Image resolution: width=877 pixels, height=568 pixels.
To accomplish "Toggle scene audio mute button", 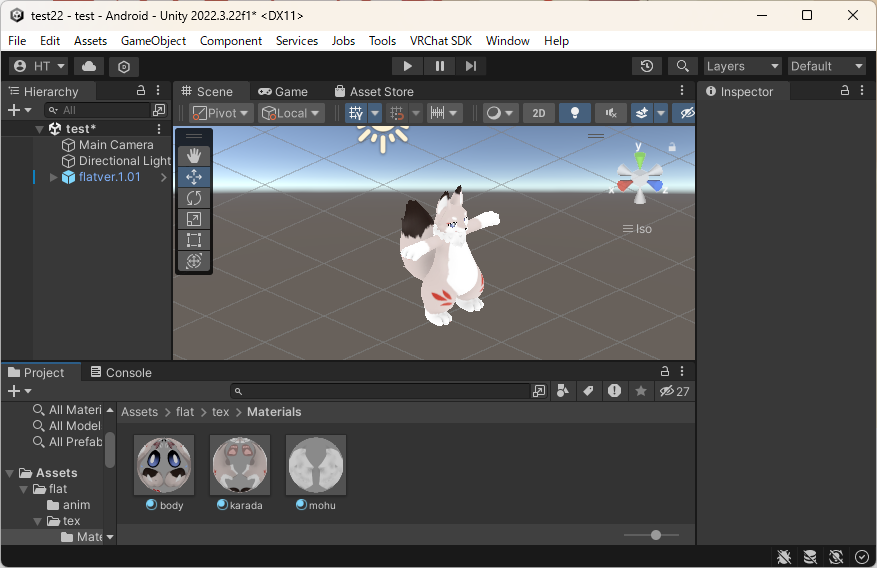I will pyautogui.click(x=611, y=113).
